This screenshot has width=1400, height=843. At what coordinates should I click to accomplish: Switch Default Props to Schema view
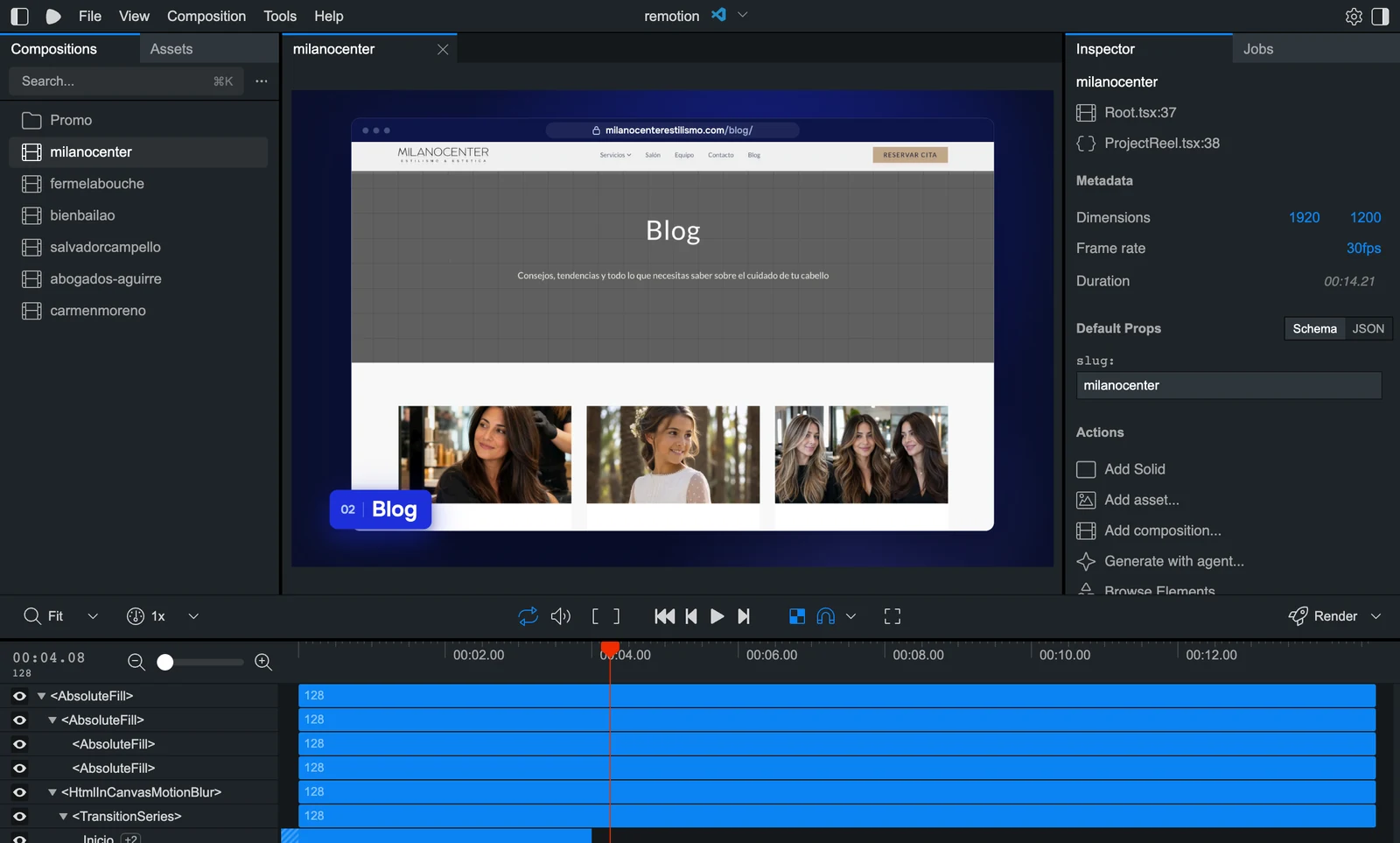coord(1315,328)
